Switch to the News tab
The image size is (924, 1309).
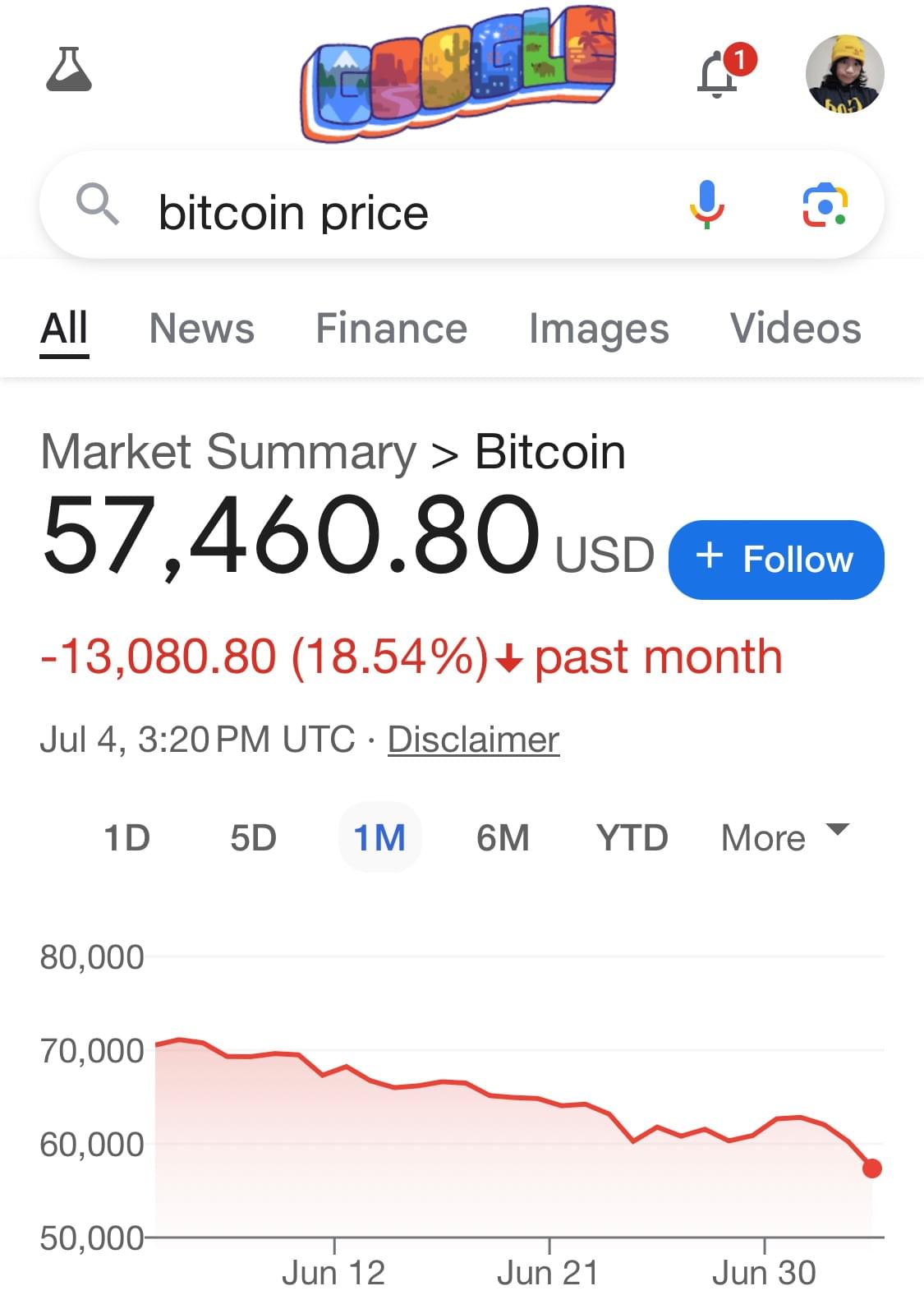tap(202, 329)
